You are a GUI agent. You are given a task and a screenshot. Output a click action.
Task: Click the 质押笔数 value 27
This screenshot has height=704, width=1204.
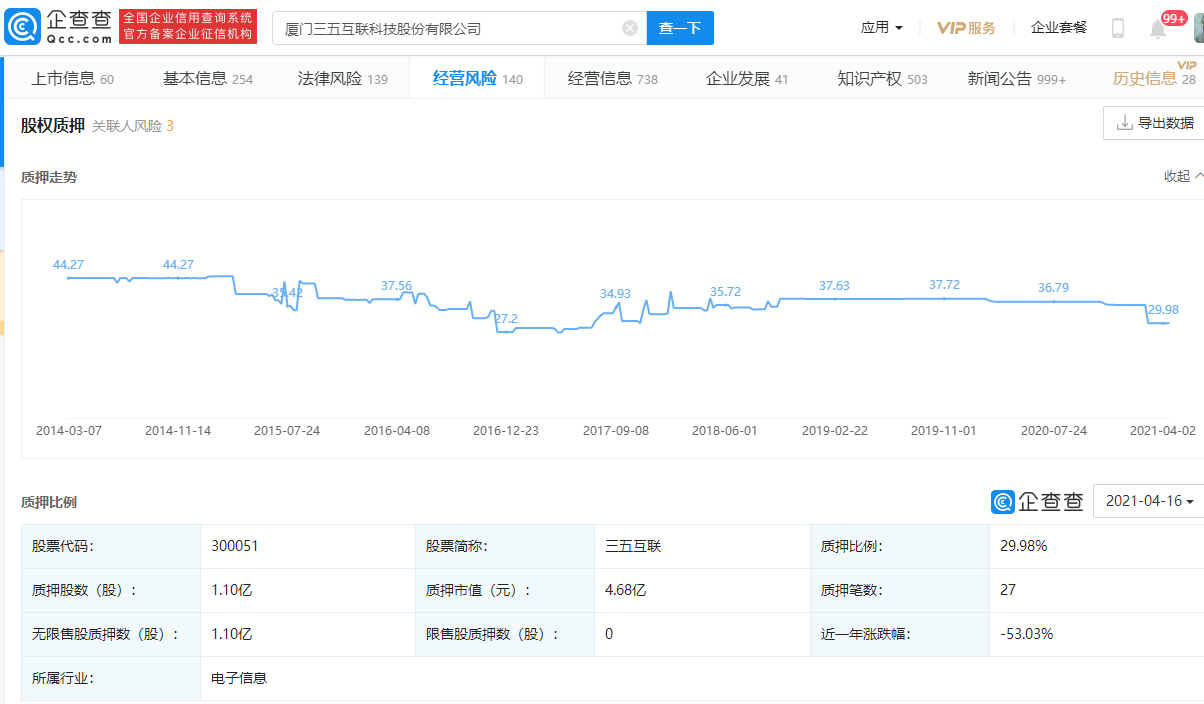[1008, 590]
